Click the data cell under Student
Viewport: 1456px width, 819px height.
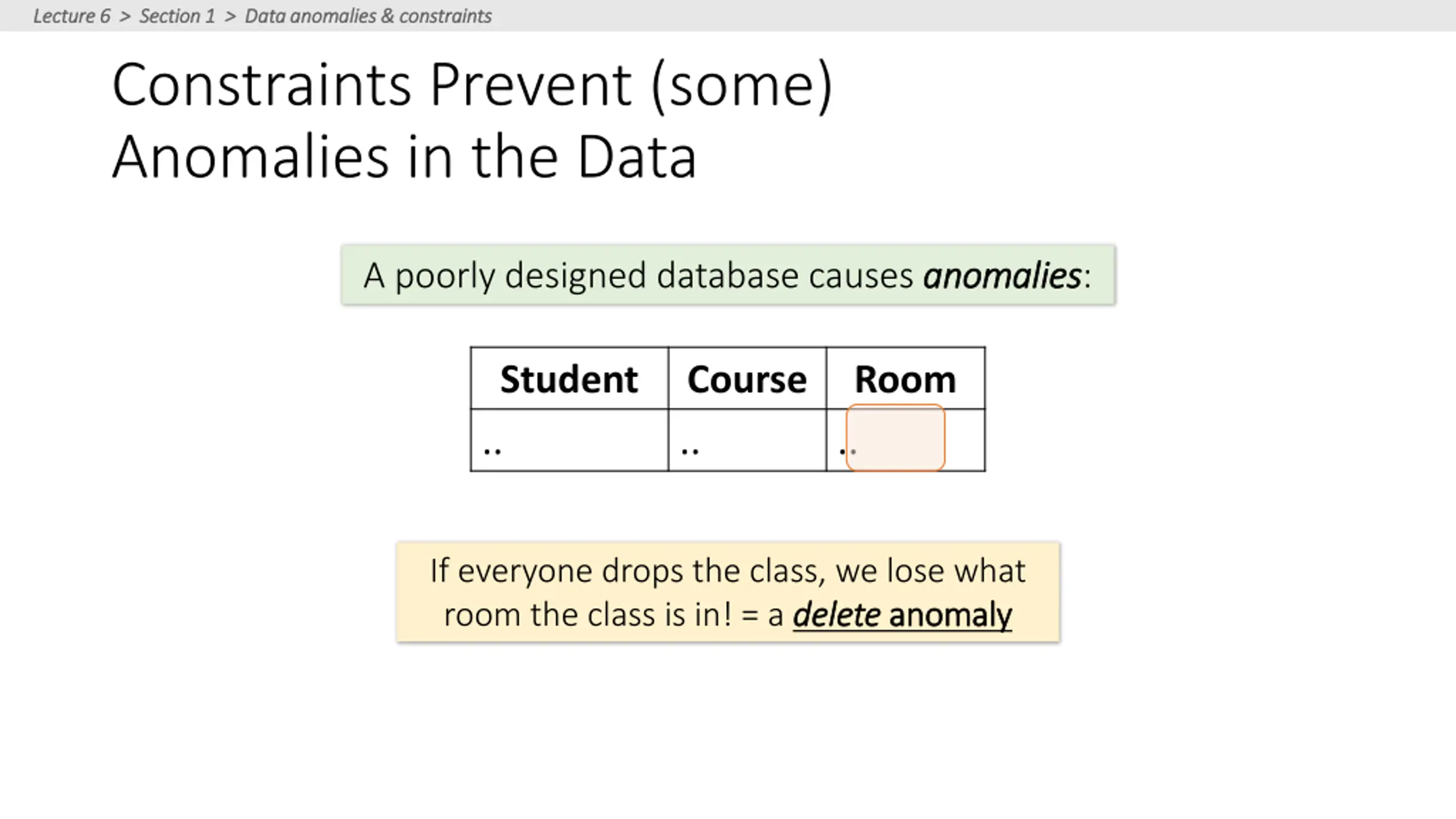[569, 440]
